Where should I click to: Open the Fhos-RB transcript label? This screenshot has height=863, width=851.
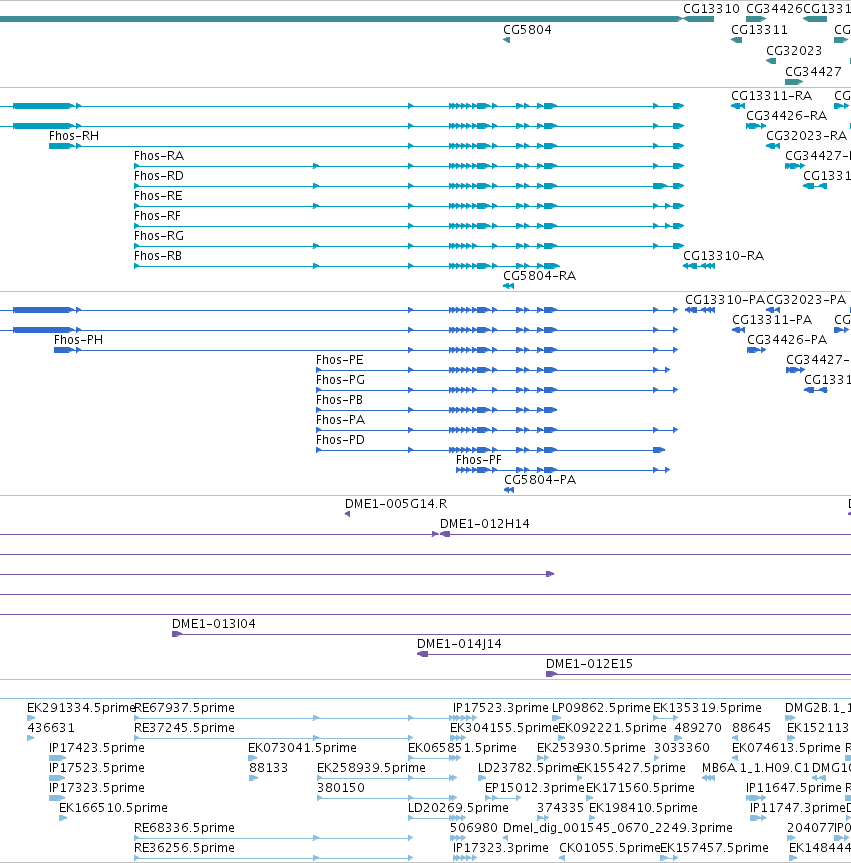coord(157,256)
